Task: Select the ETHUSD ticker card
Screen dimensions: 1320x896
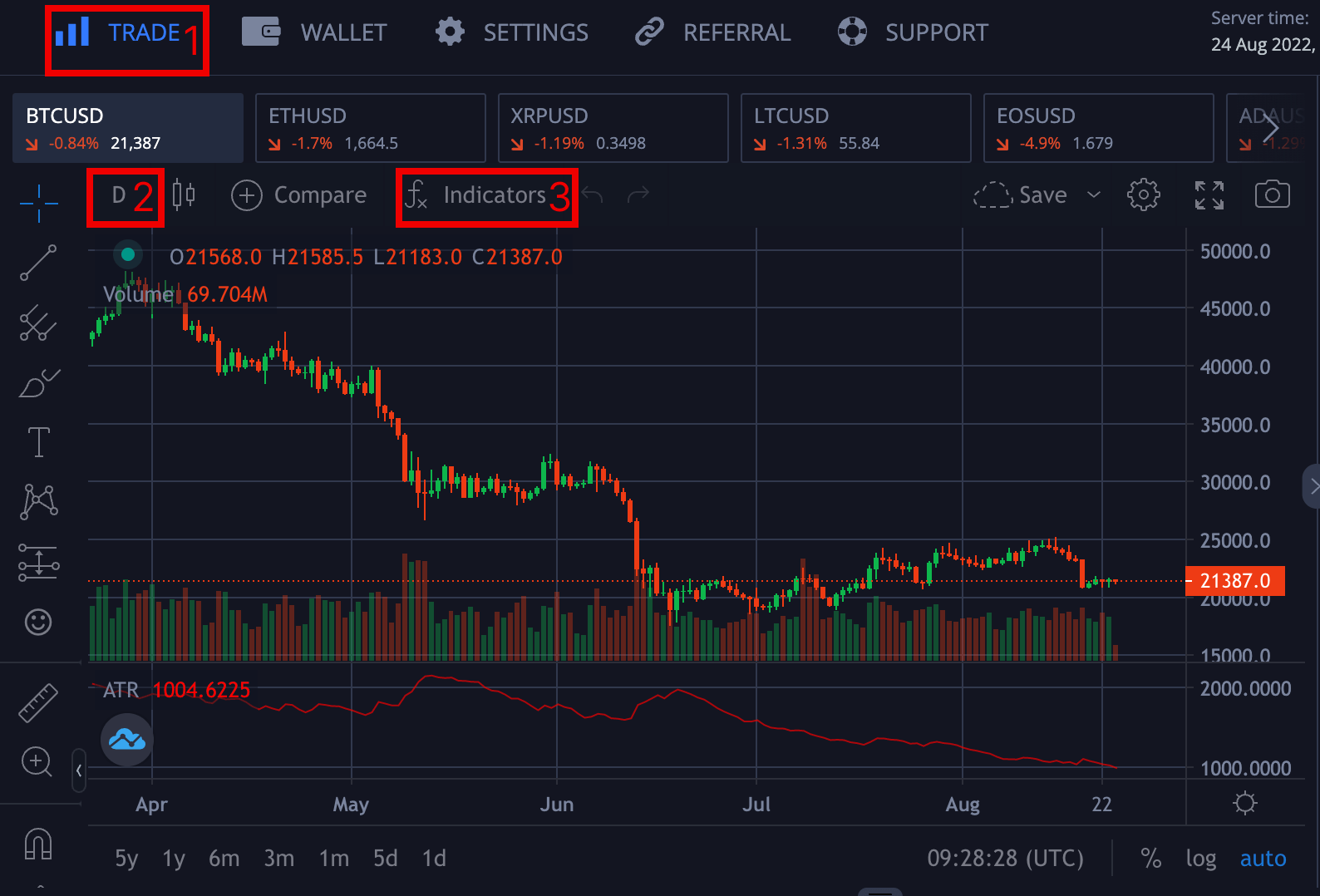Action: [x=370, y=128]
